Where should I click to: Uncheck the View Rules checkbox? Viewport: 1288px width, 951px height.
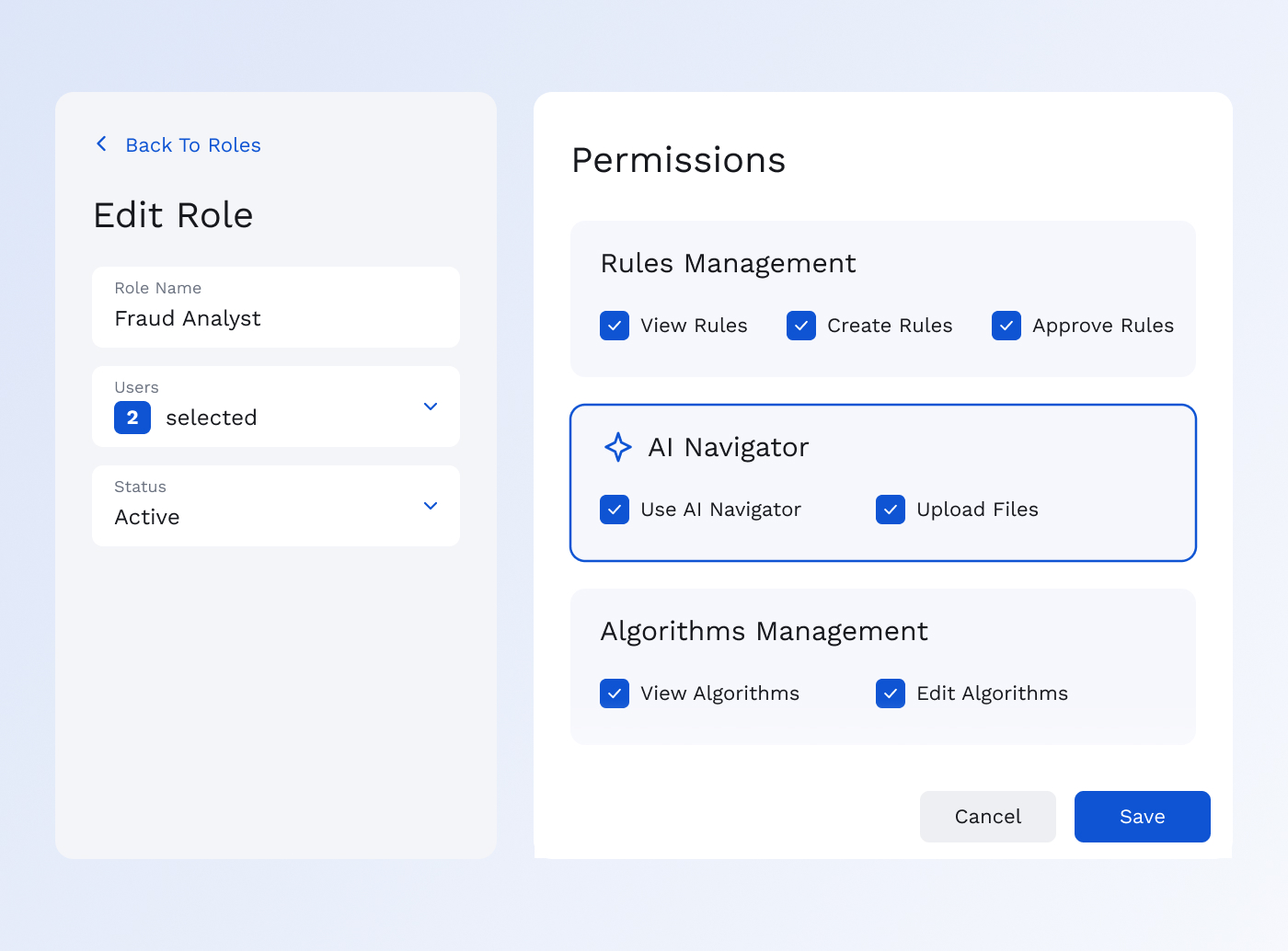click(615, 326)
